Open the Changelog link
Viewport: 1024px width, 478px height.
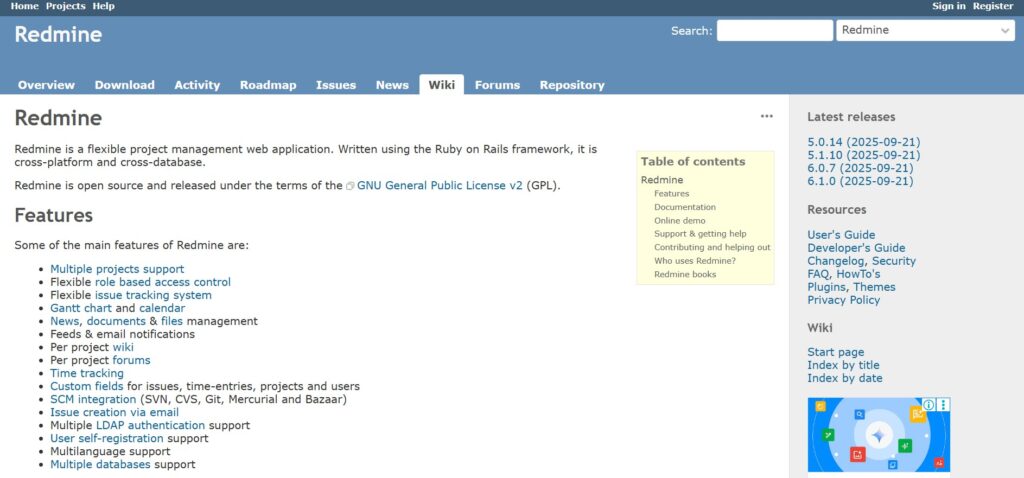point(837,261)
